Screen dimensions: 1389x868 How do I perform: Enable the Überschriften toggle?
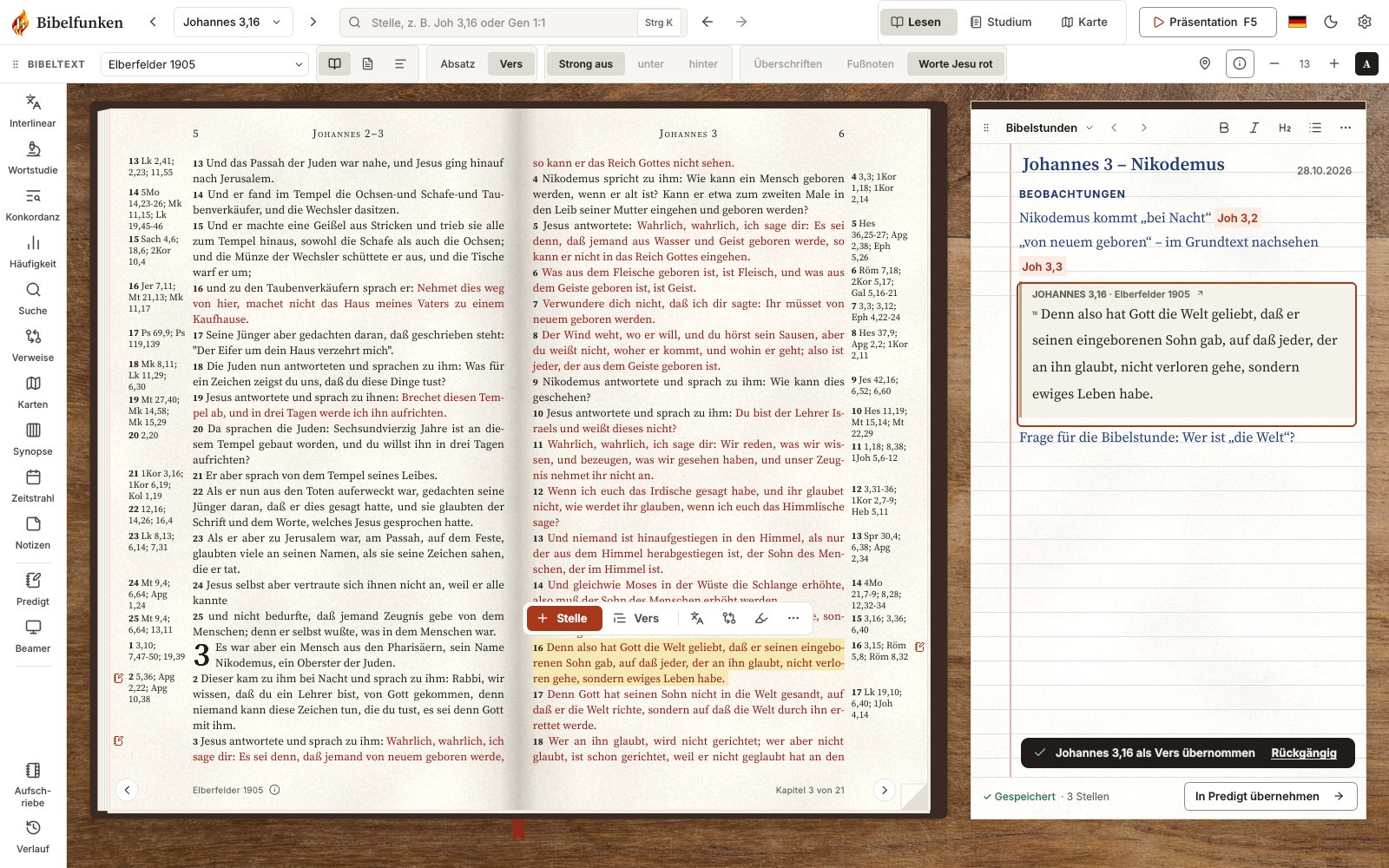[x=787, y=63]
